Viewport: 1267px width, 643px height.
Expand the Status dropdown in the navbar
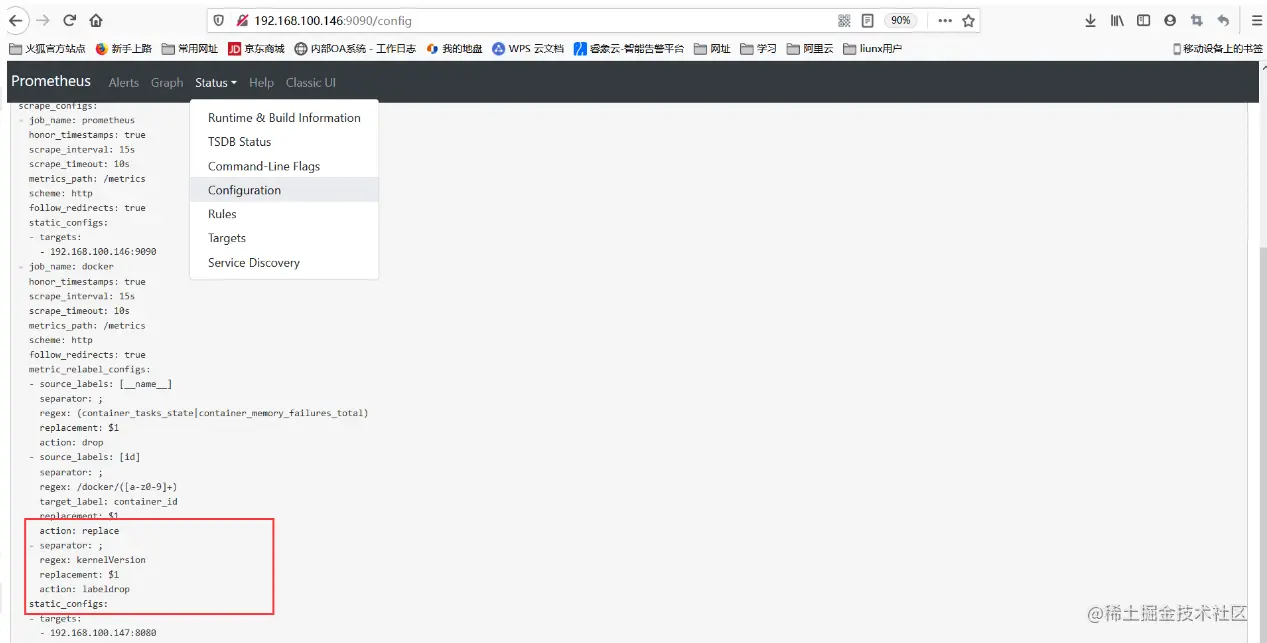216,83
